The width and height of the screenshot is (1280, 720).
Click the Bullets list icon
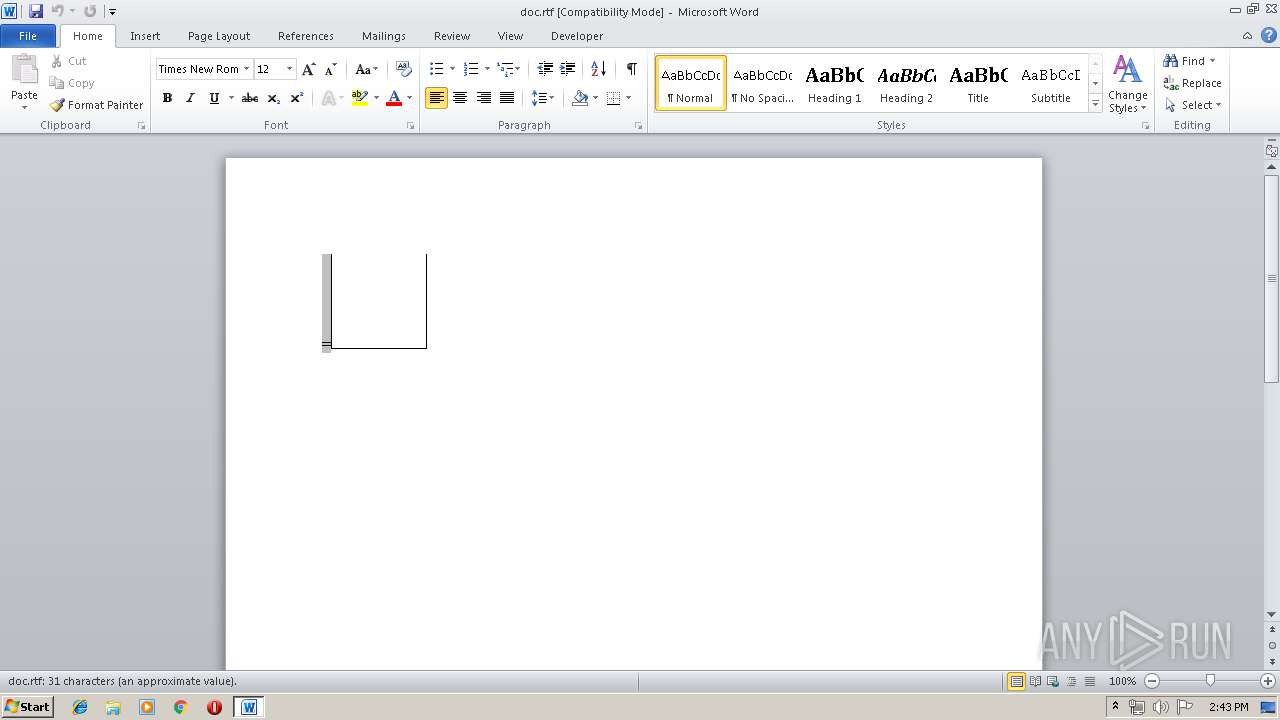pos(437,69)
